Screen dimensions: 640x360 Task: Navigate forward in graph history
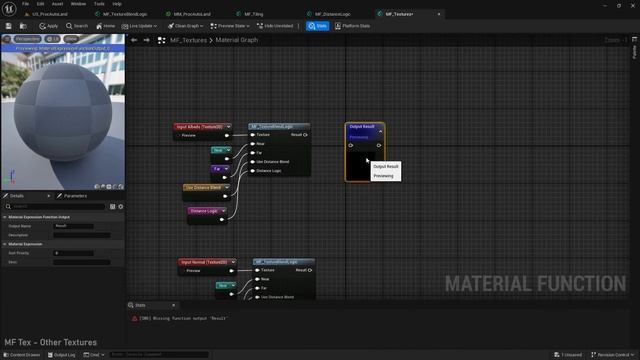click(x=147, y=40)
